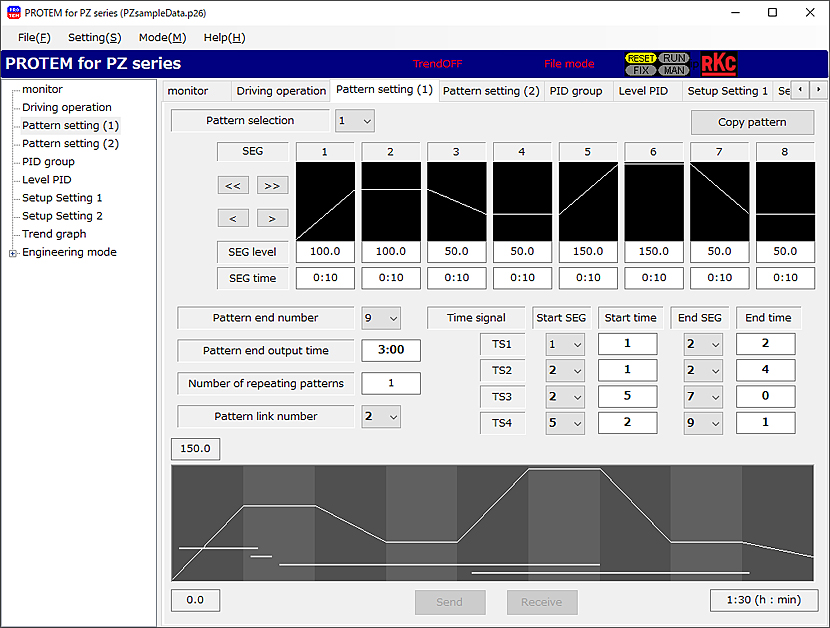Viewport: 830px width, 628px height.
Task: Click the 1:30 (h : min) time span field
Action: (764, 600)
